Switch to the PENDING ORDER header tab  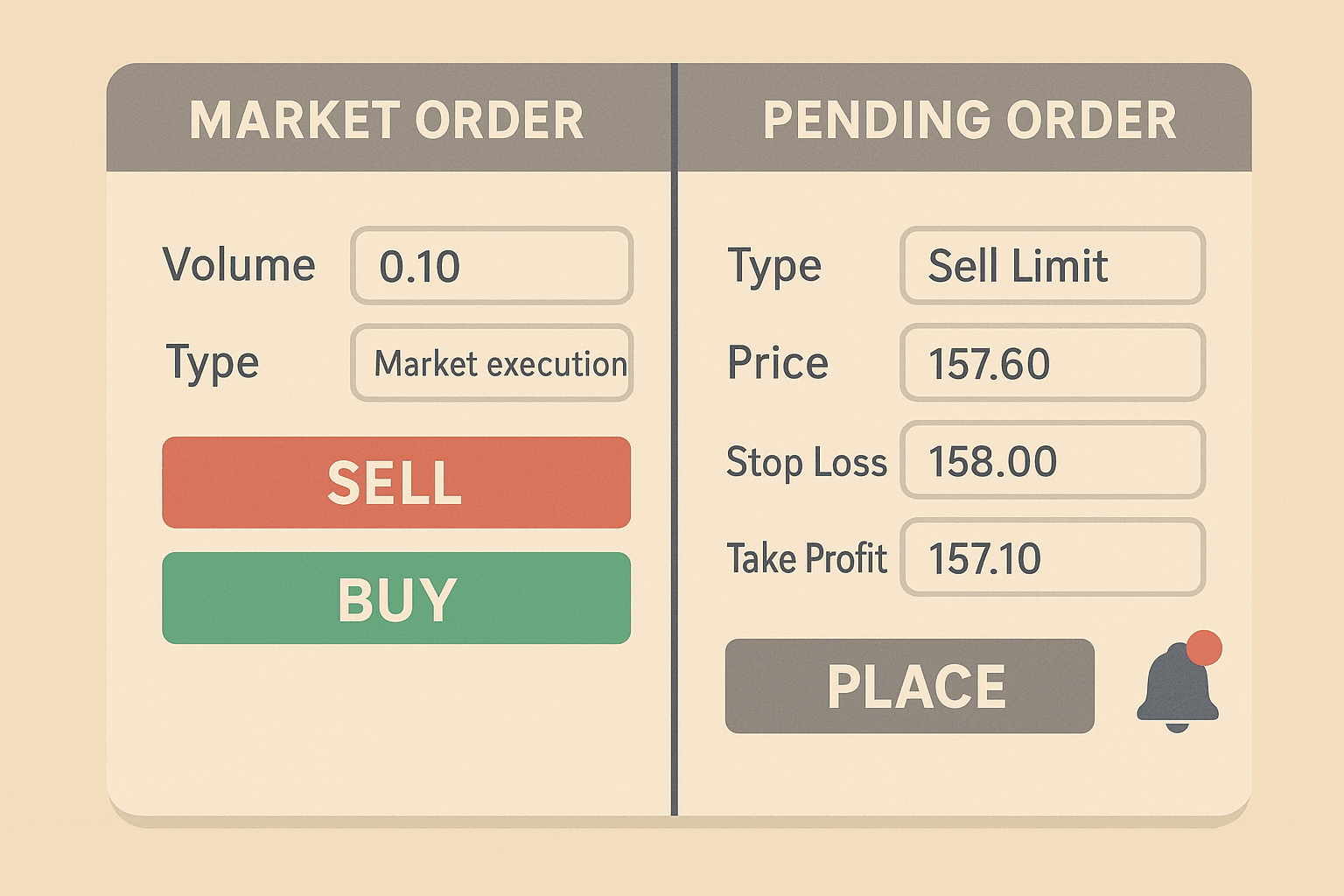(969, 119)
